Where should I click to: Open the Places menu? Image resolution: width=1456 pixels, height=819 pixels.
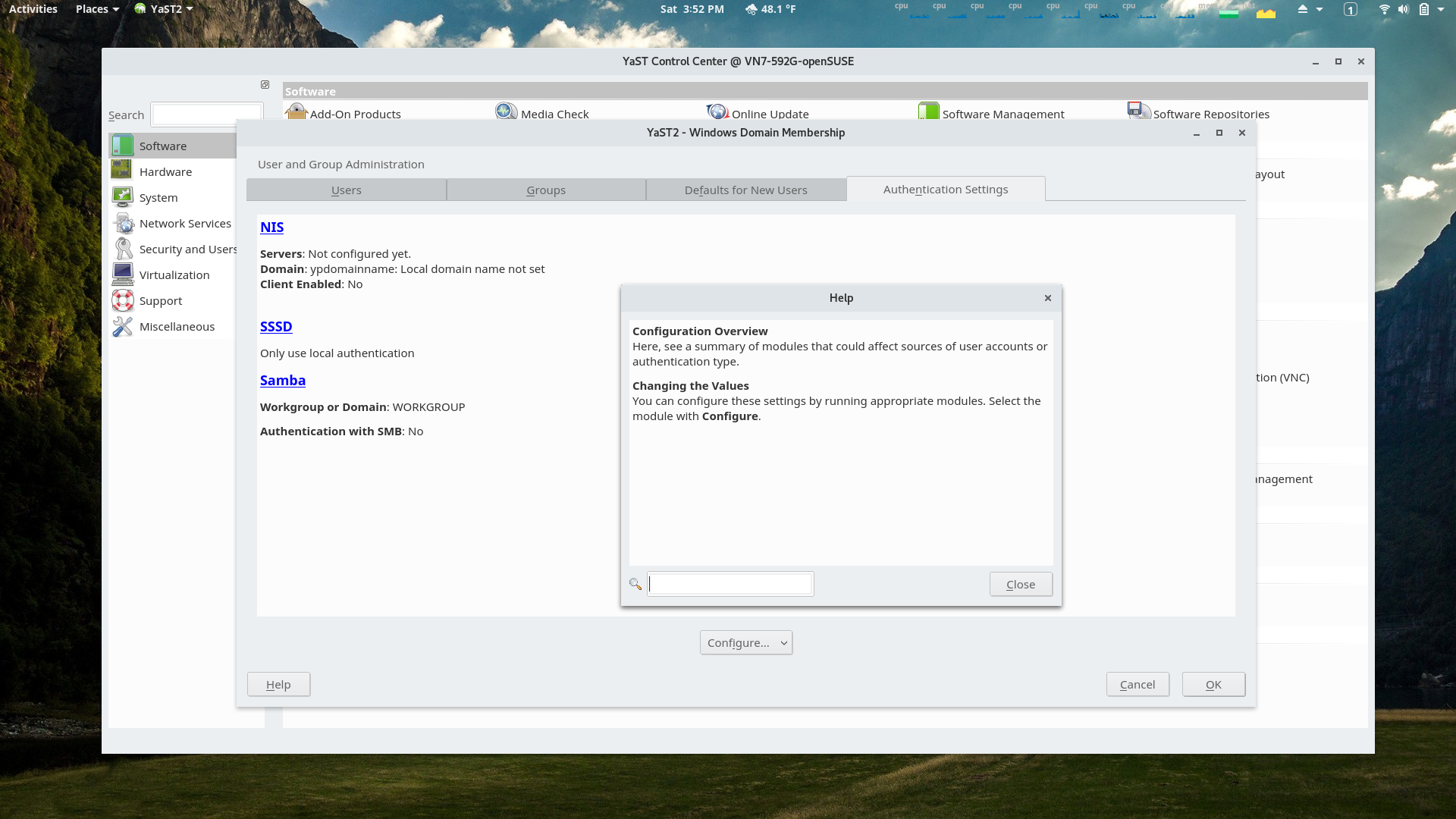click(97, 9)
